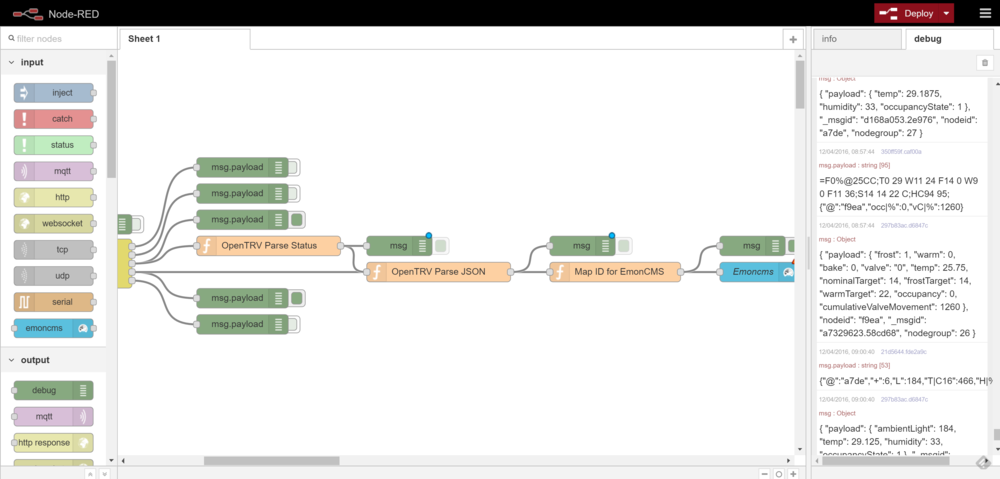
Task: Click the canvas vertical scrollbar thumb
Action: click(x=800, y=85)
